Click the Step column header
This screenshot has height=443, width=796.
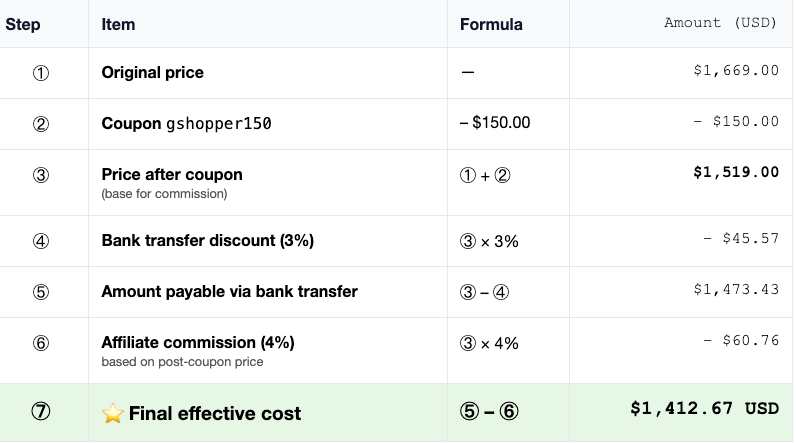click(x=23, y=24)
